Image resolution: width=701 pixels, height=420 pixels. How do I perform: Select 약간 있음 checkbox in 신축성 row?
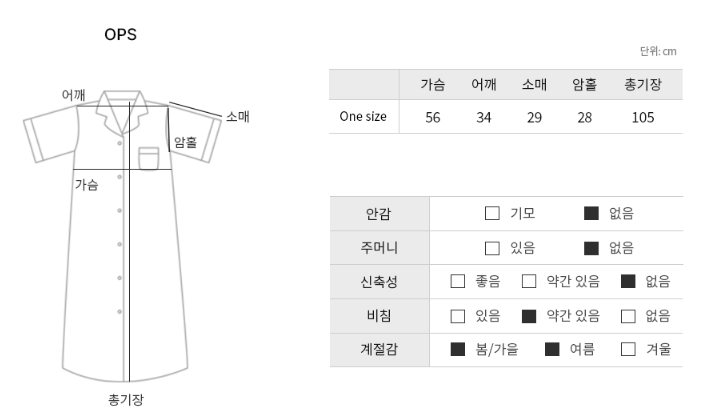[x=529, y=281]
